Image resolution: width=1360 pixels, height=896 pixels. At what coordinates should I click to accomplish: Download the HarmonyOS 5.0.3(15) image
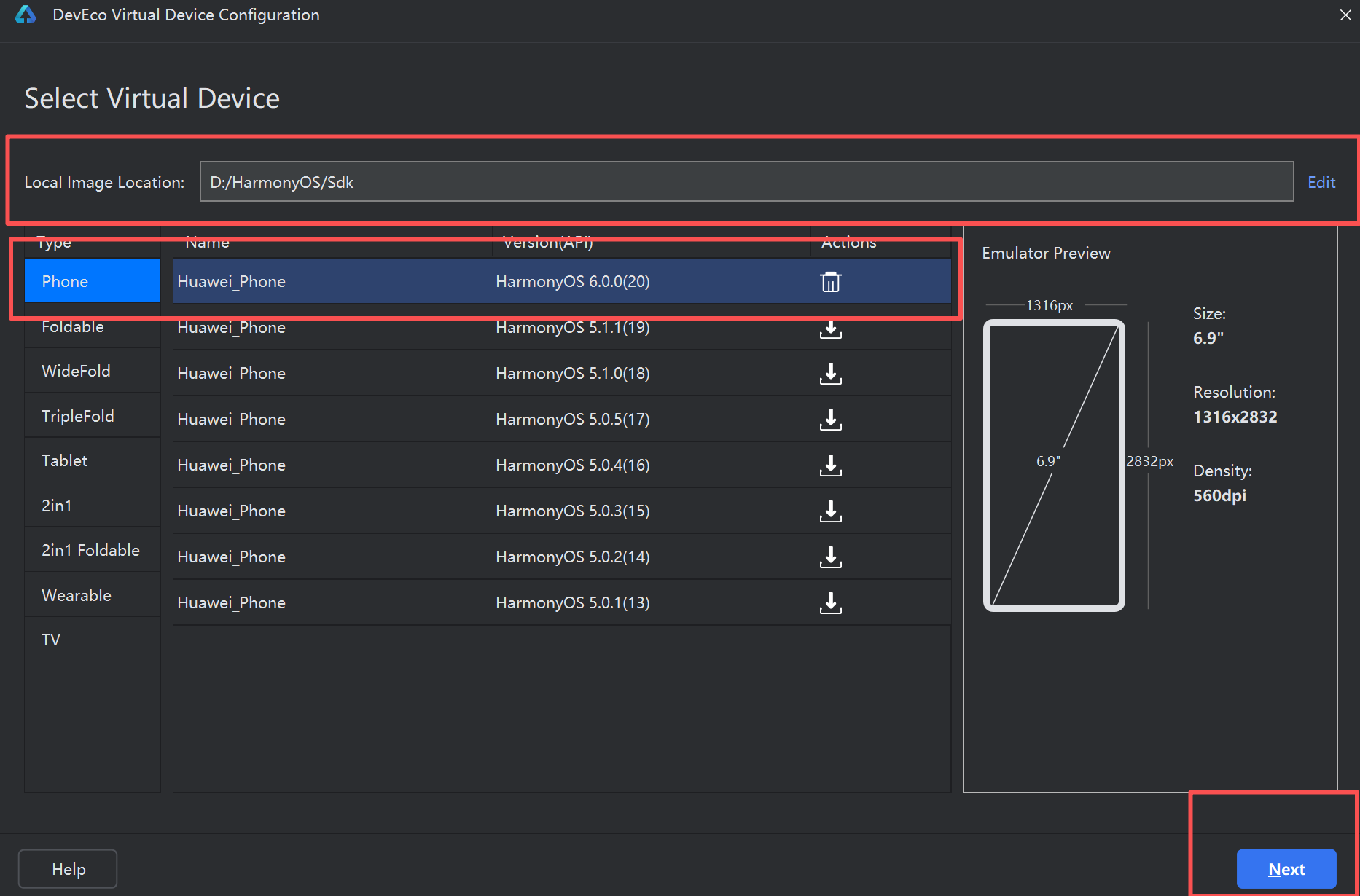[830, 511]
